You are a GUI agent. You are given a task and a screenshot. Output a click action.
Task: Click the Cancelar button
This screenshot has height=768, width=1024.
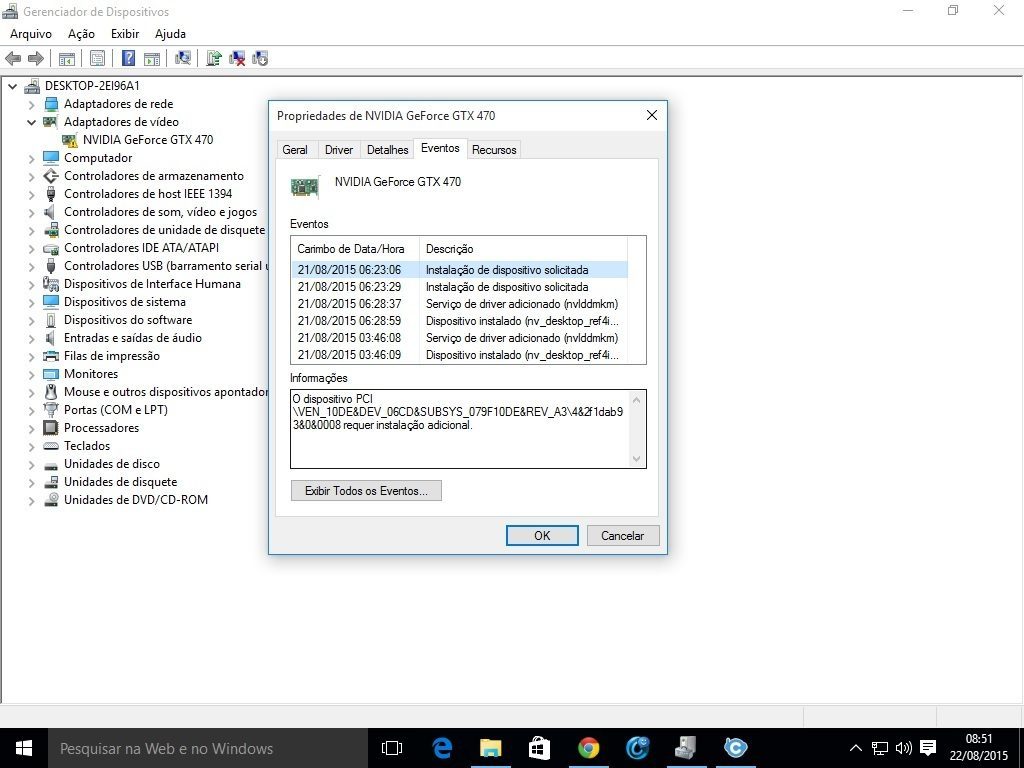tap(622, 536)
